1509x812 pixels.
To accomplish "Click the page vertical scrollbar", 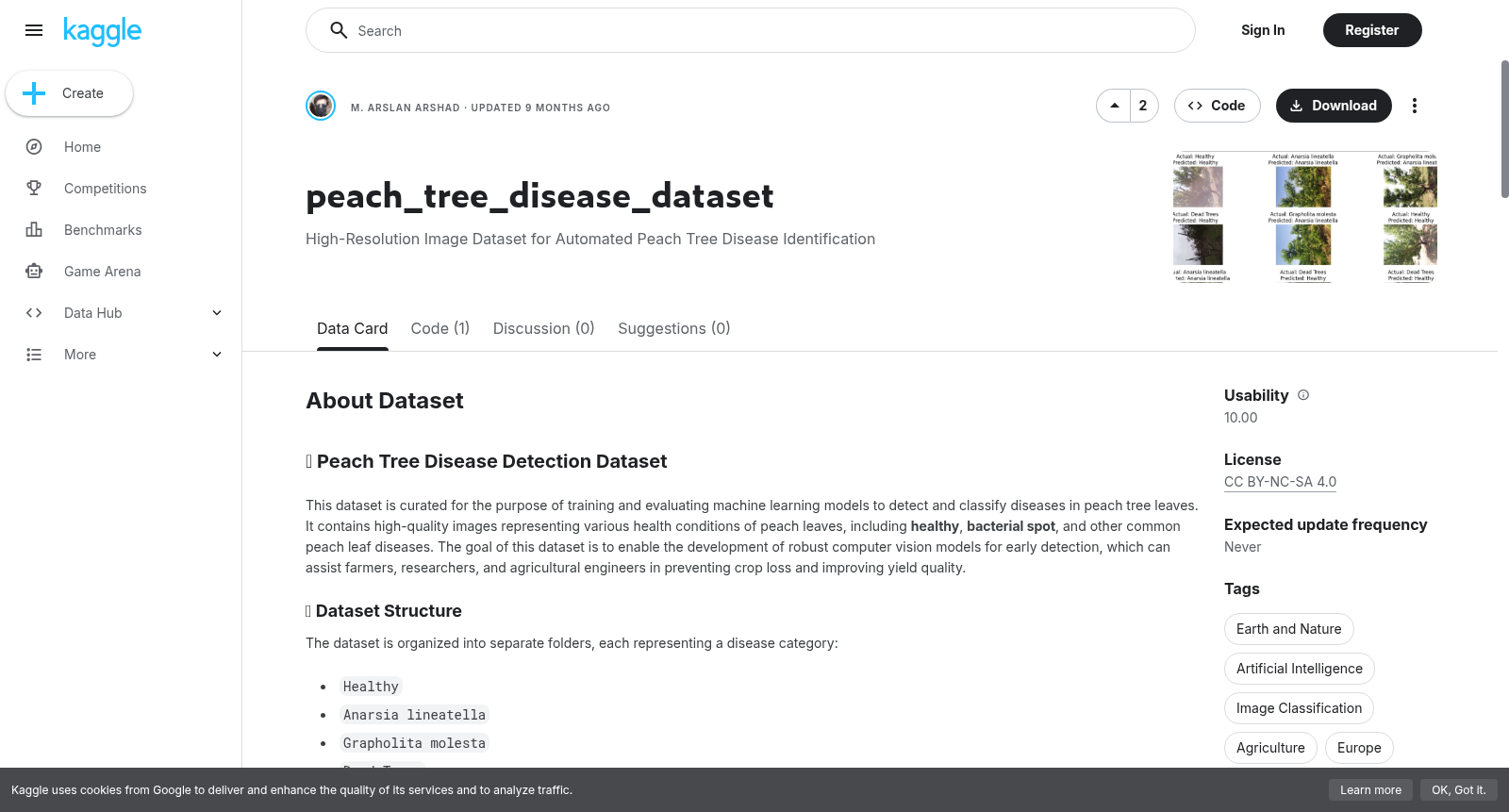I will 1504,129.
